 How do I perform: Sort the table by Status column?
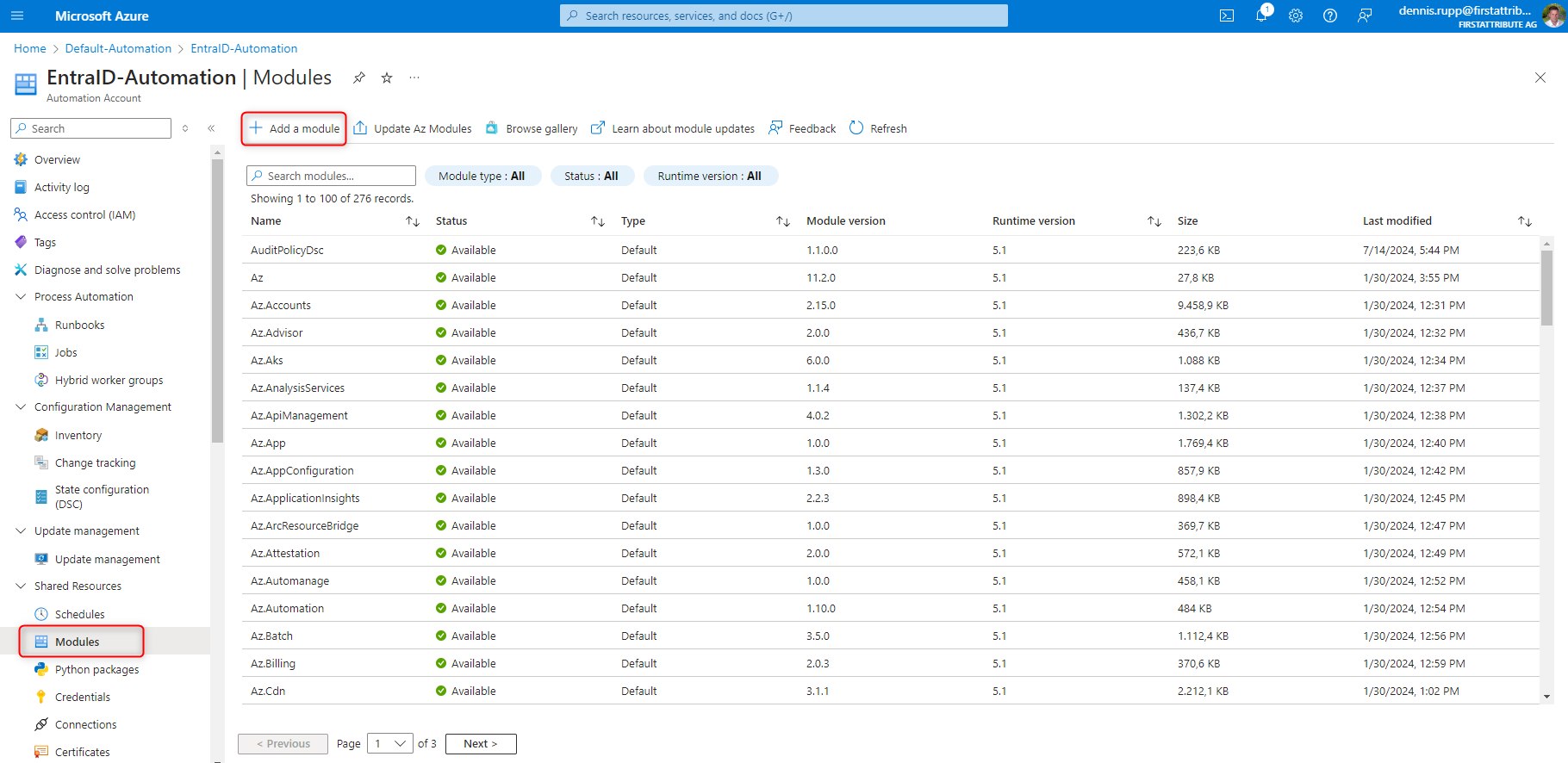[598, 221]
